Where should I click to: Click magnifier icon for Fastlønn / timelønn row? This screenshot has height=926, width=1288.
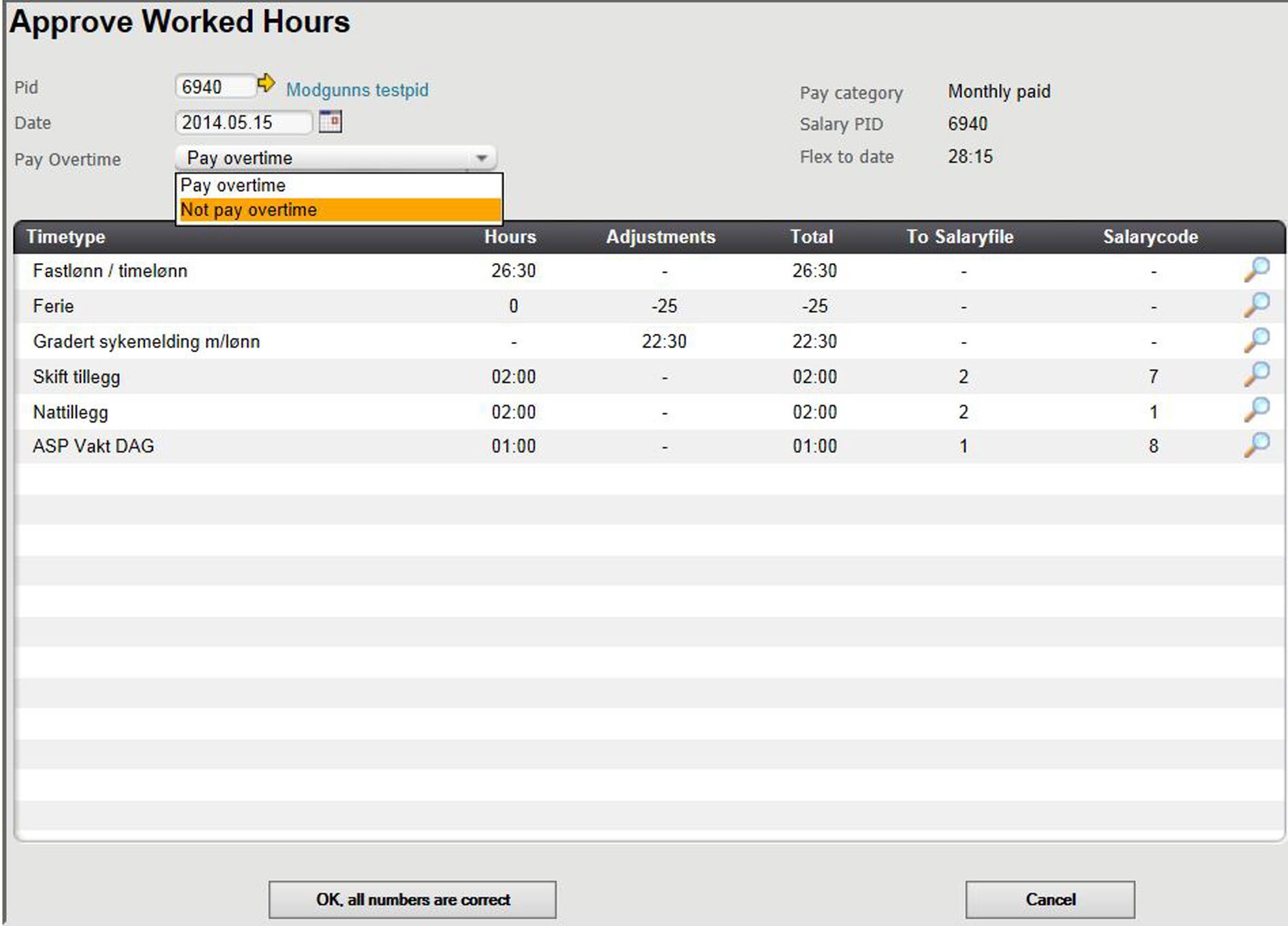click(x=1256, y=270)
